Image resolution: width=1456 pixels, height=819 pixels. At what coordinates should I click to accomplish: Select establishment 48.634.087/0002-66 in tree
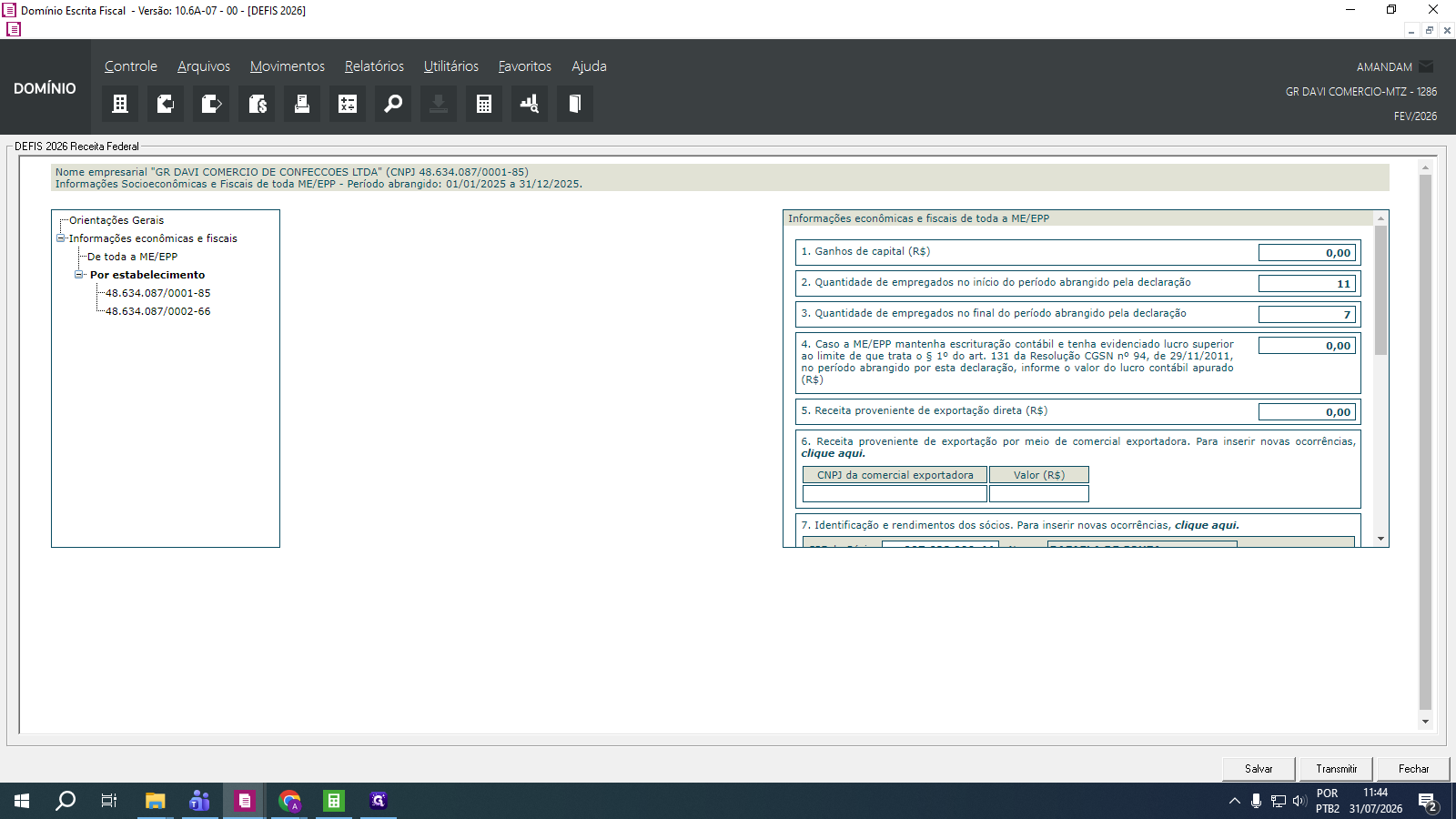[x=157, y=311]
